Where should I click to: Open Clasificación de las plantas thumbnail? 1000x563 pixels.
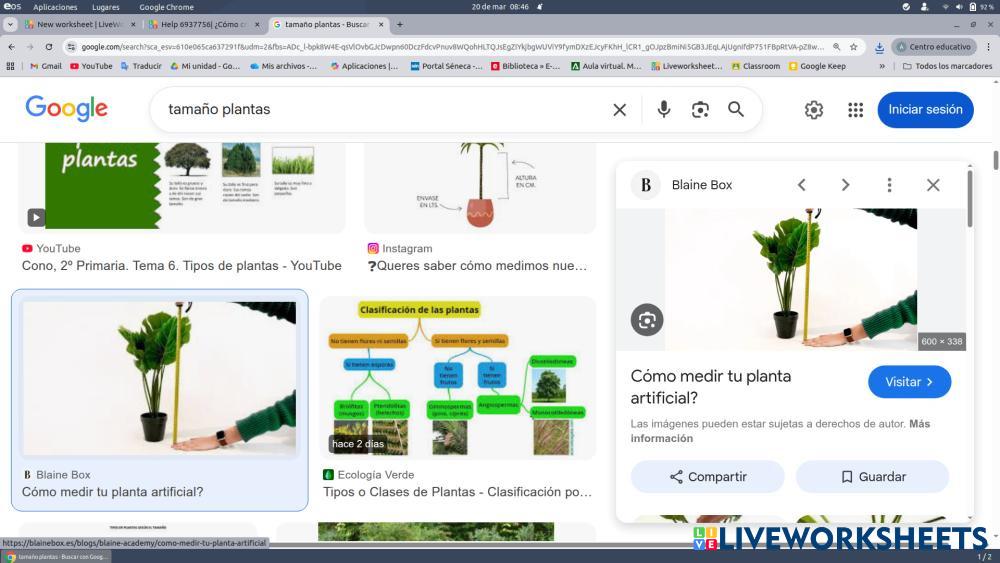coord(457,377)
